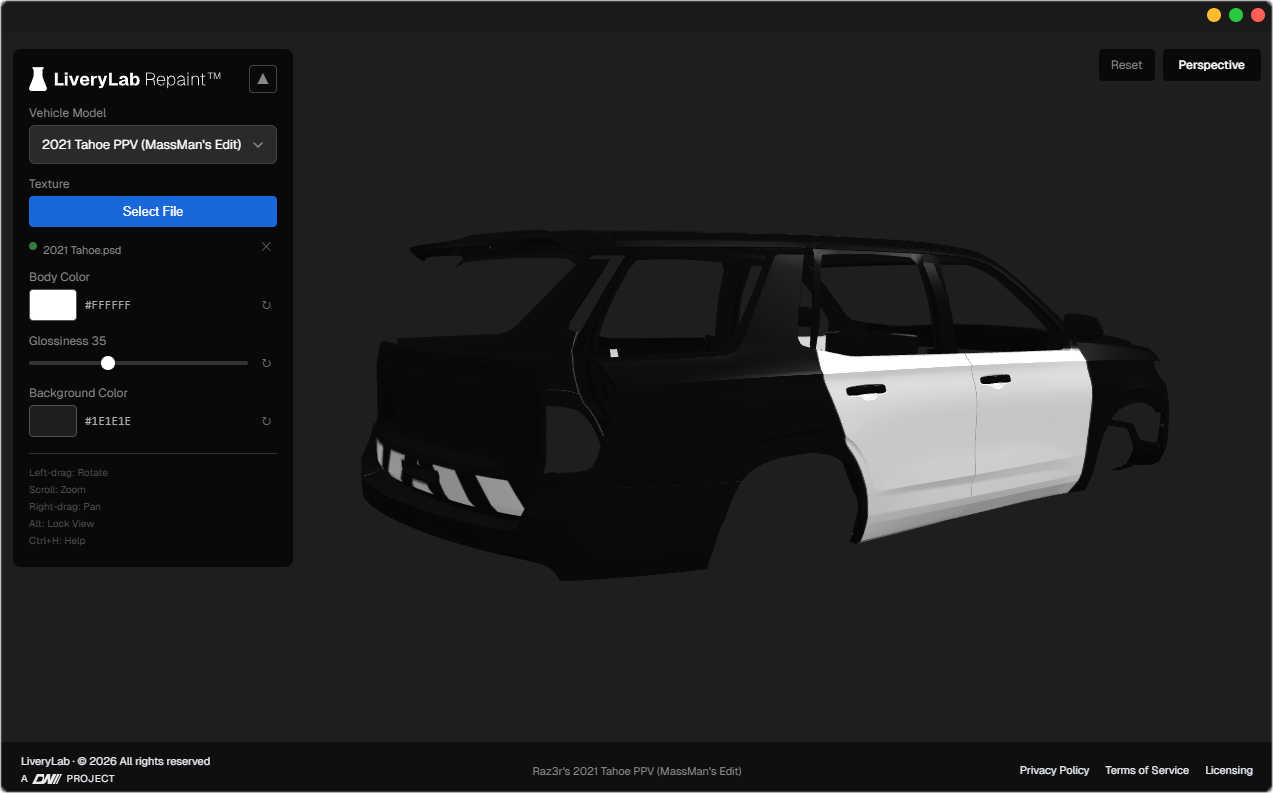Open the Terms of Service link
Image resolution: width=1273 pixels, height=793 pixels.
click(x=1147, y=770)
